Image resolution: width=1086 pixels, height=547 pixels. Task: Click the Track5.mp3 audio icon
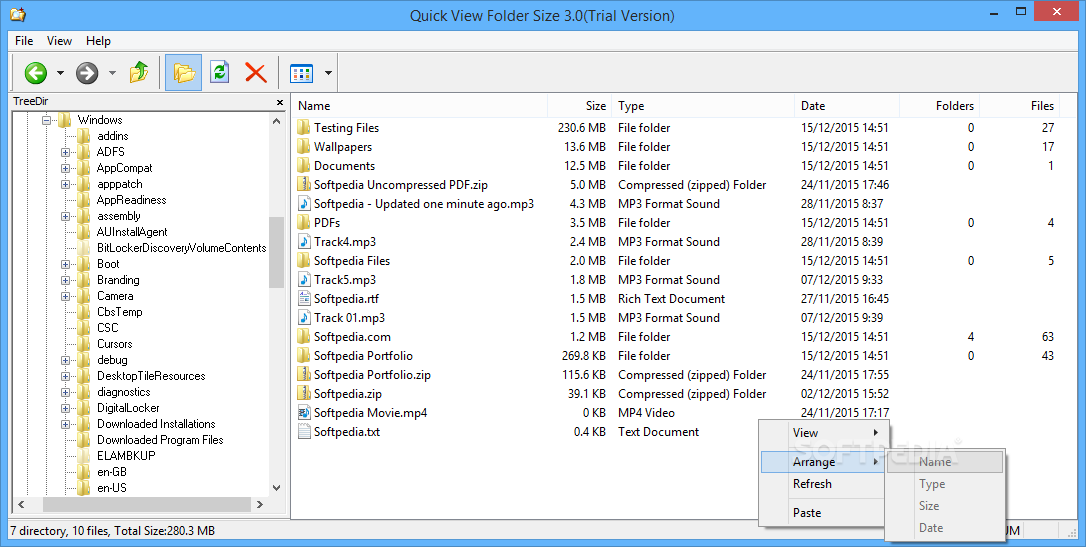click(303, 280)
